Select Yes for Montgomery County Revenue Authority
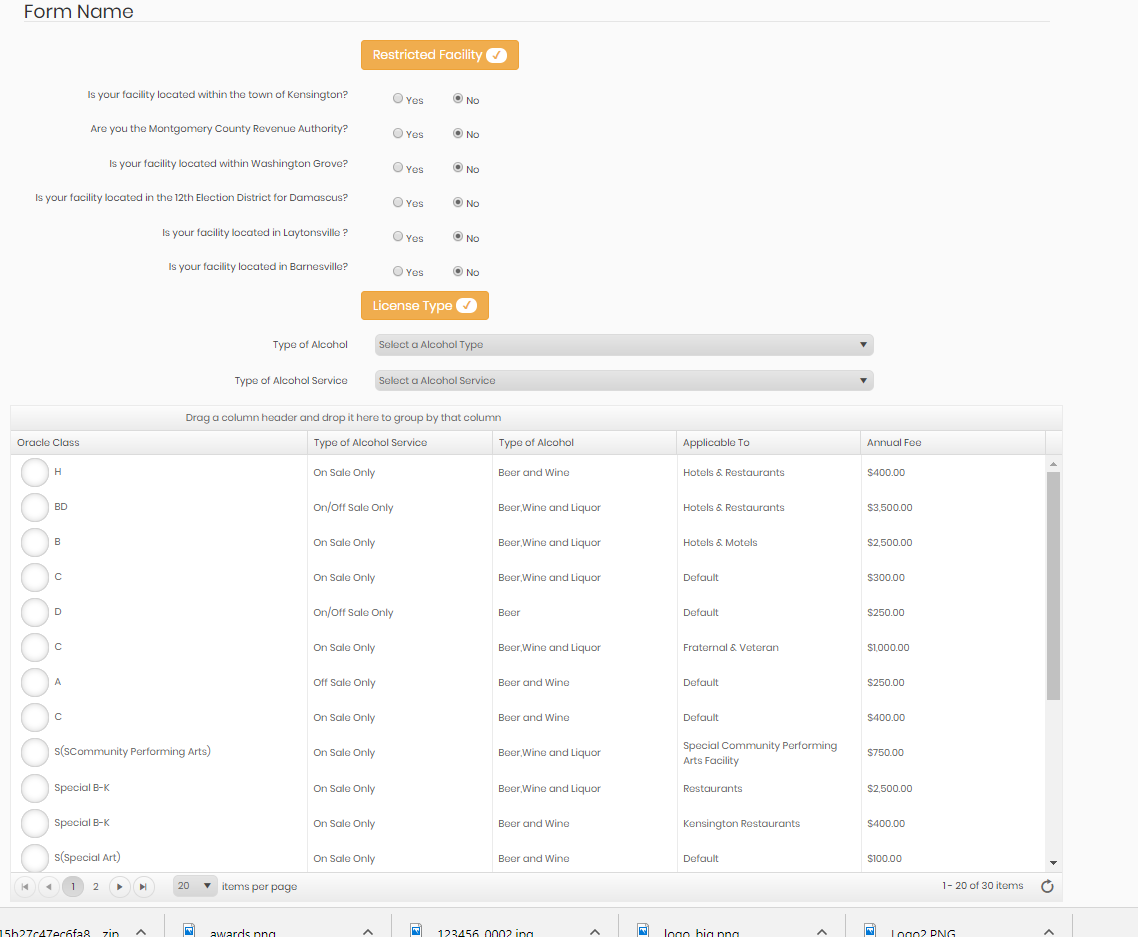Image resolution: width=1138 pixels, height=937 pixels. tap(398, 133)
